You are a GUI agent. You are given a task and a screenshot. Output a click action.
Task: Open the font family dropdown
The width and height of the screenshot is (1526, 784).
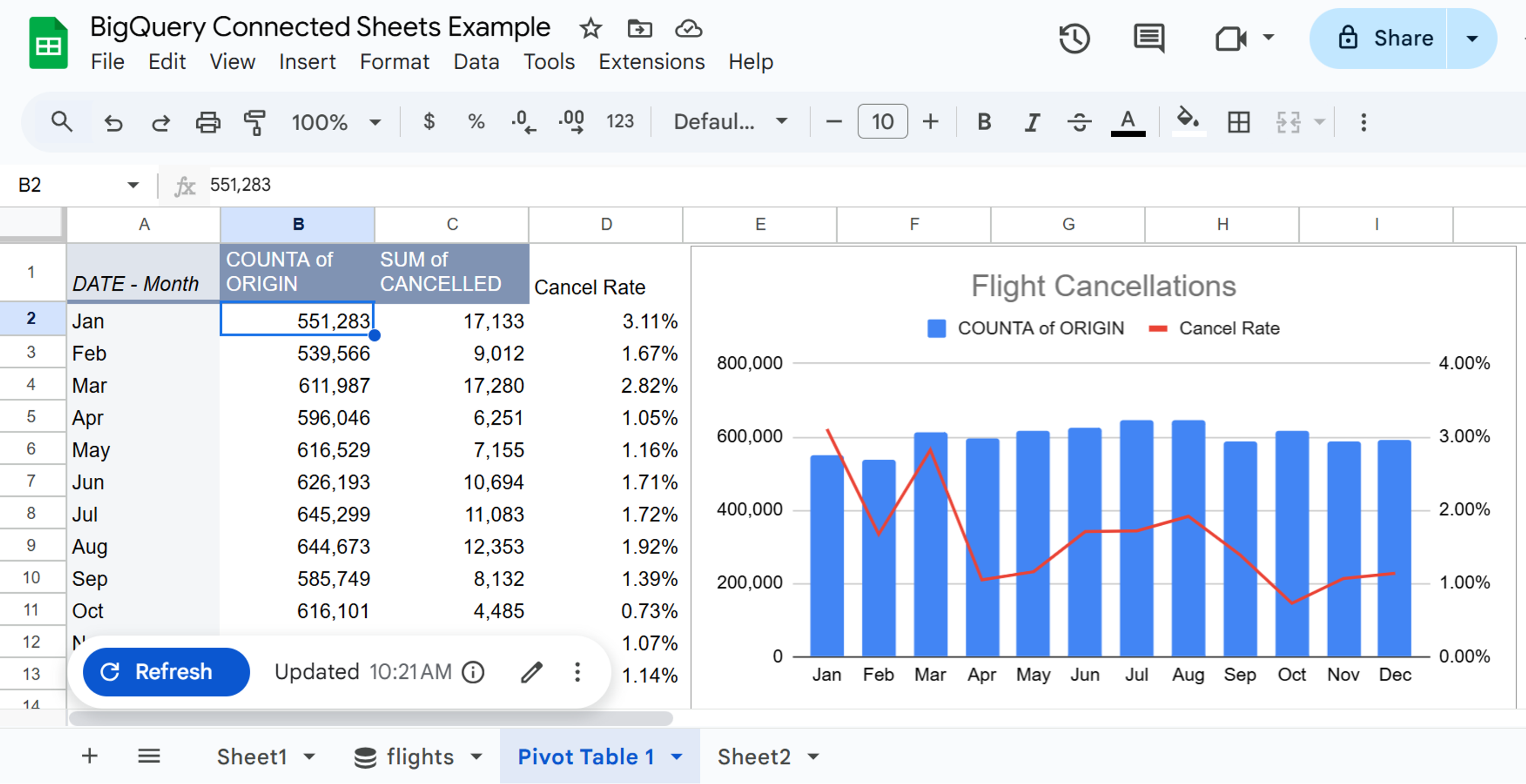coord(730,122)
